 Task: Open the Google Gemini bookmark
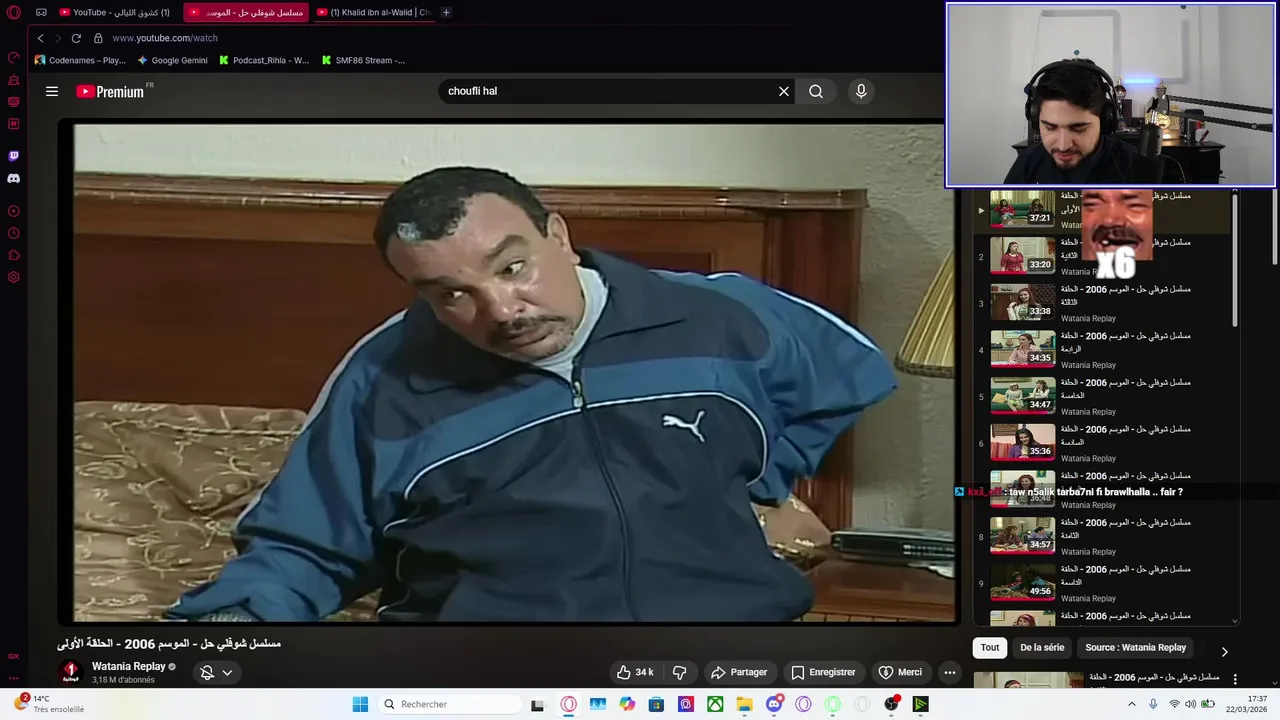[x=173, y=60]
